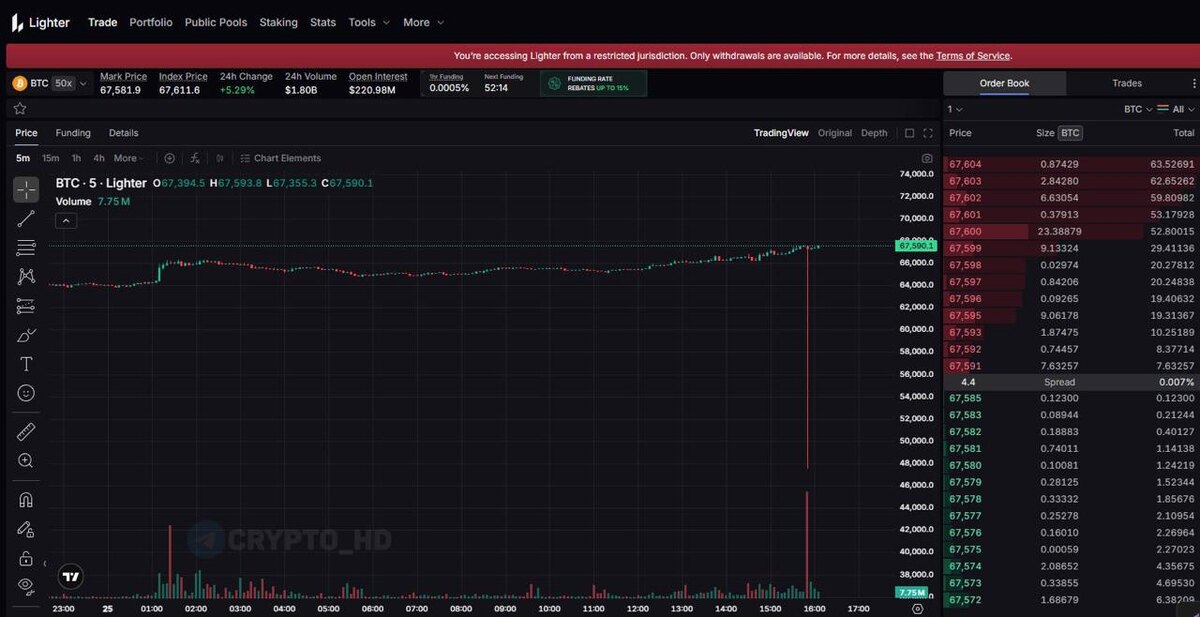Viewport: 1200px width, 617px height.
Task: Switch to the Order Book tab
Action: coord(1004,83)
